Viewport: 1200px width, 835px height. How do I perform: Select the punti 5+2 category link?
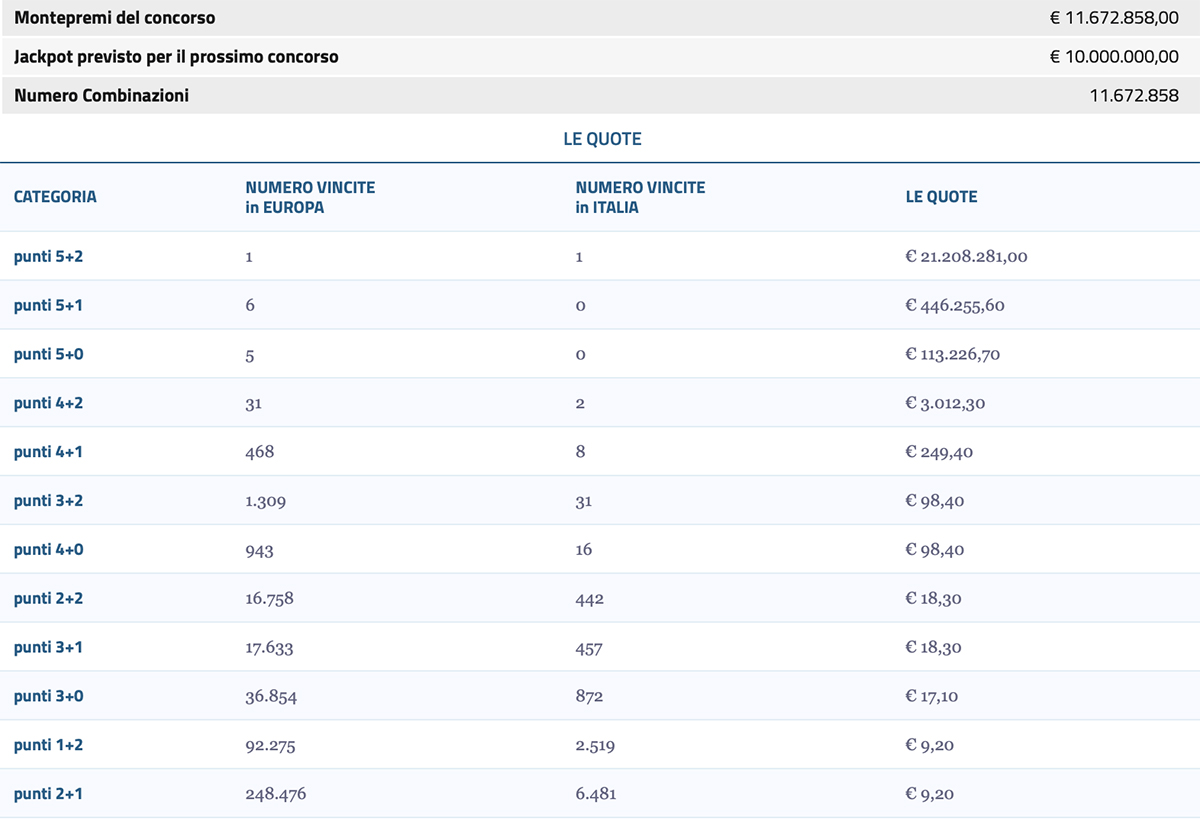tap(48, 256)
